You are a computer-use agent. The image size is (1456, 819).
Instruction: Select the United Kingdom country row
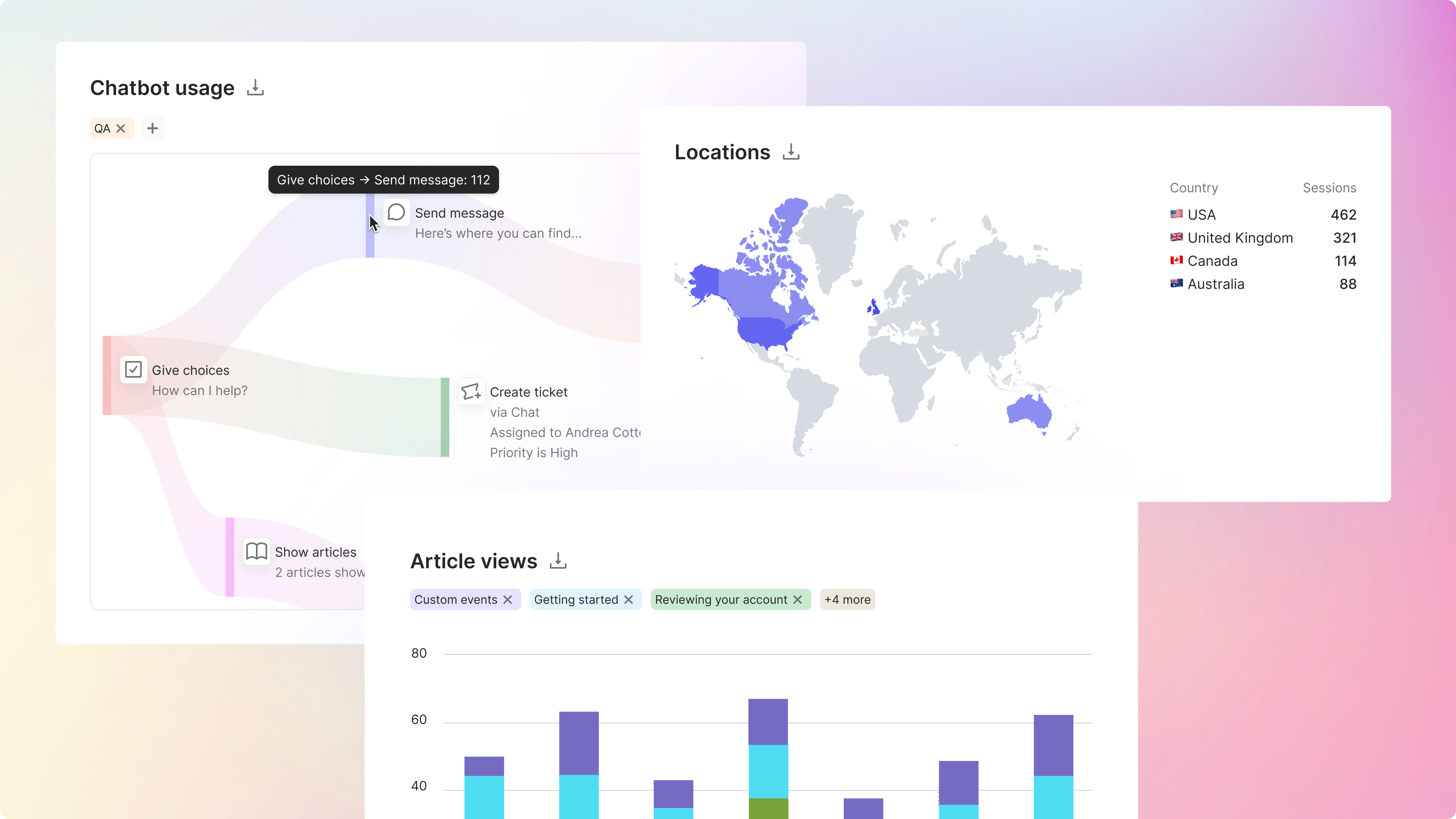(1263, 238)
